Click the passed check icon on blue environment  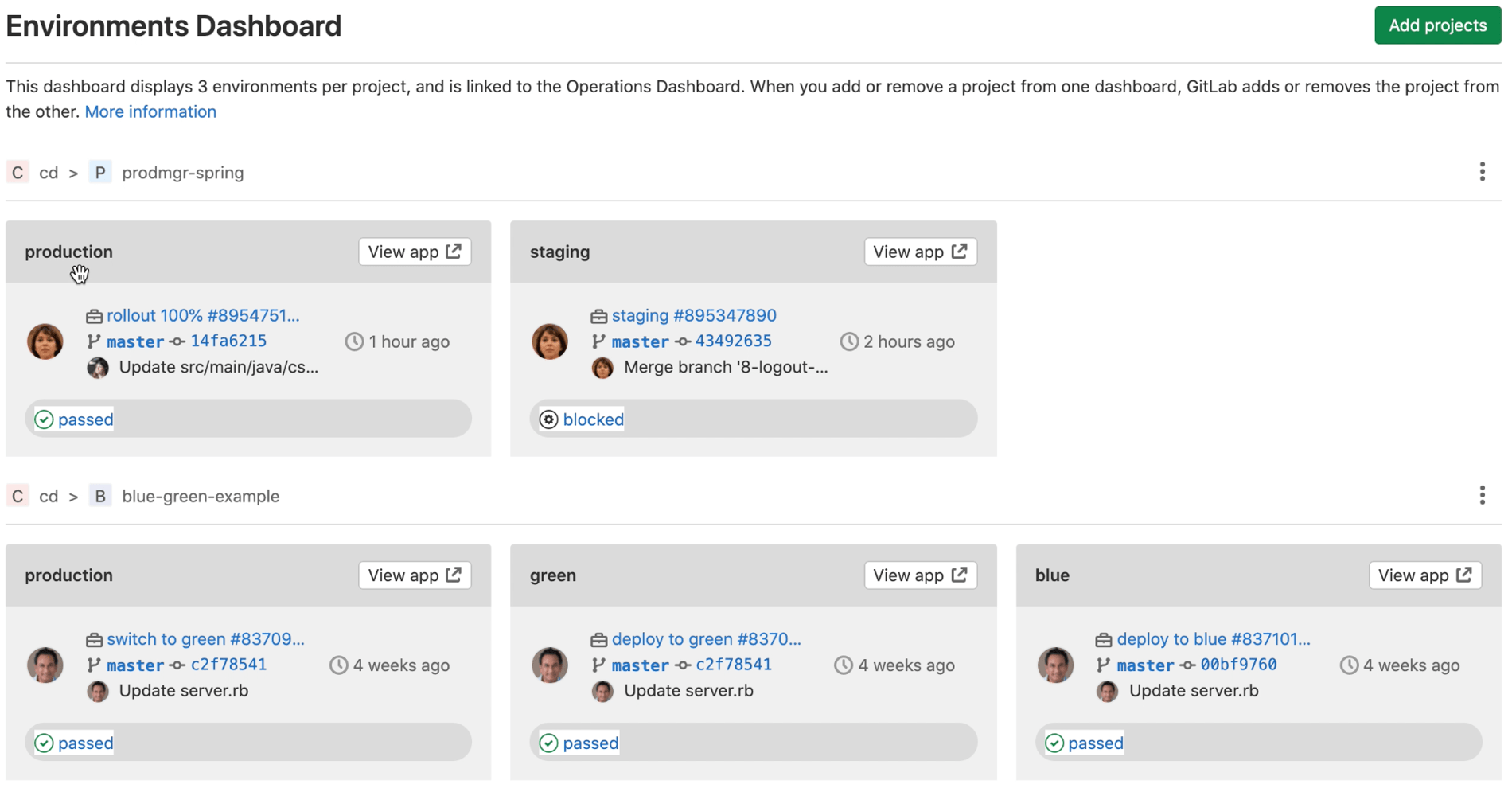pos(1054,742)
